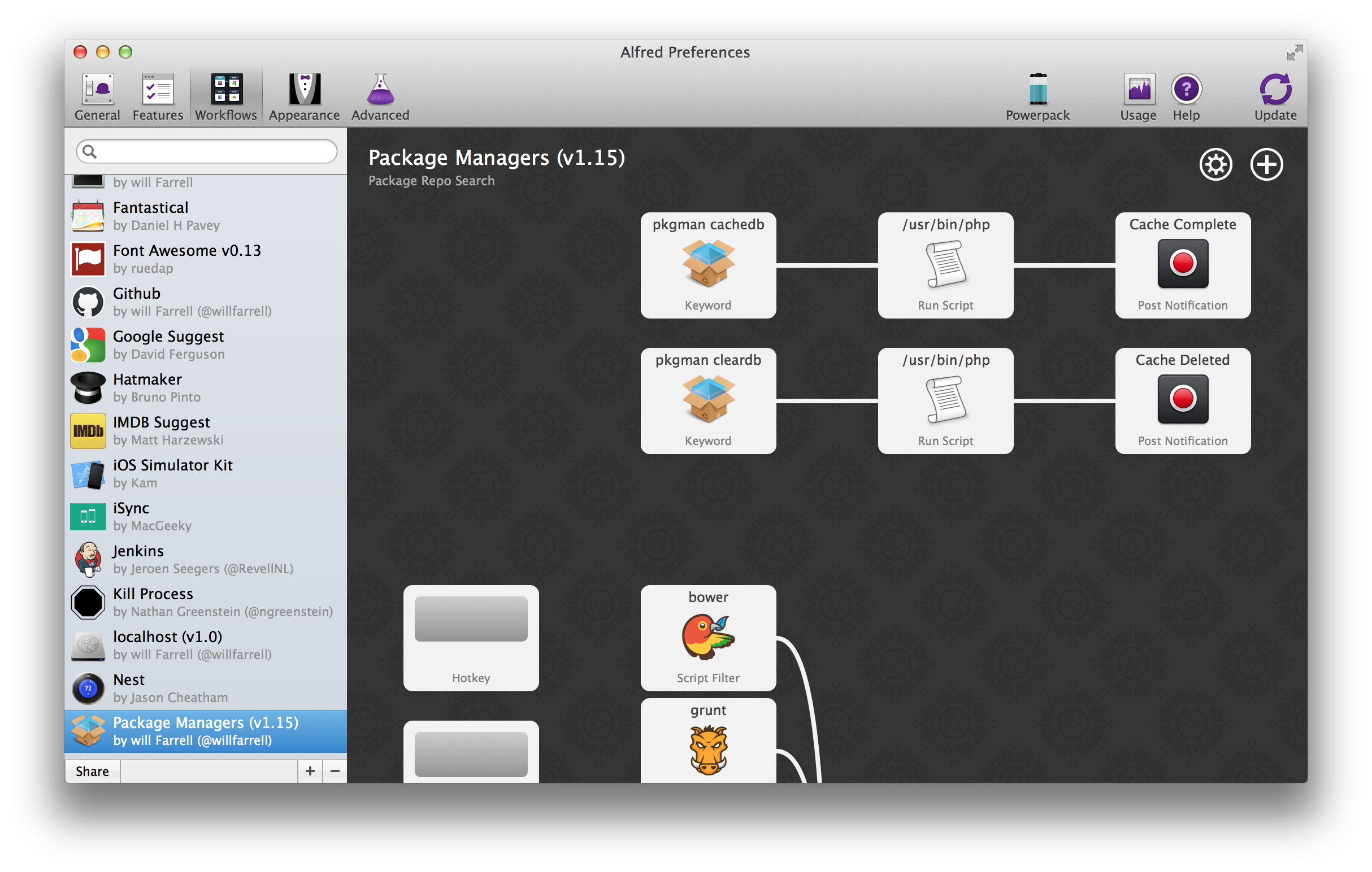
Task: Check for Update in toolbar
Action: [x=1275, y=97]
